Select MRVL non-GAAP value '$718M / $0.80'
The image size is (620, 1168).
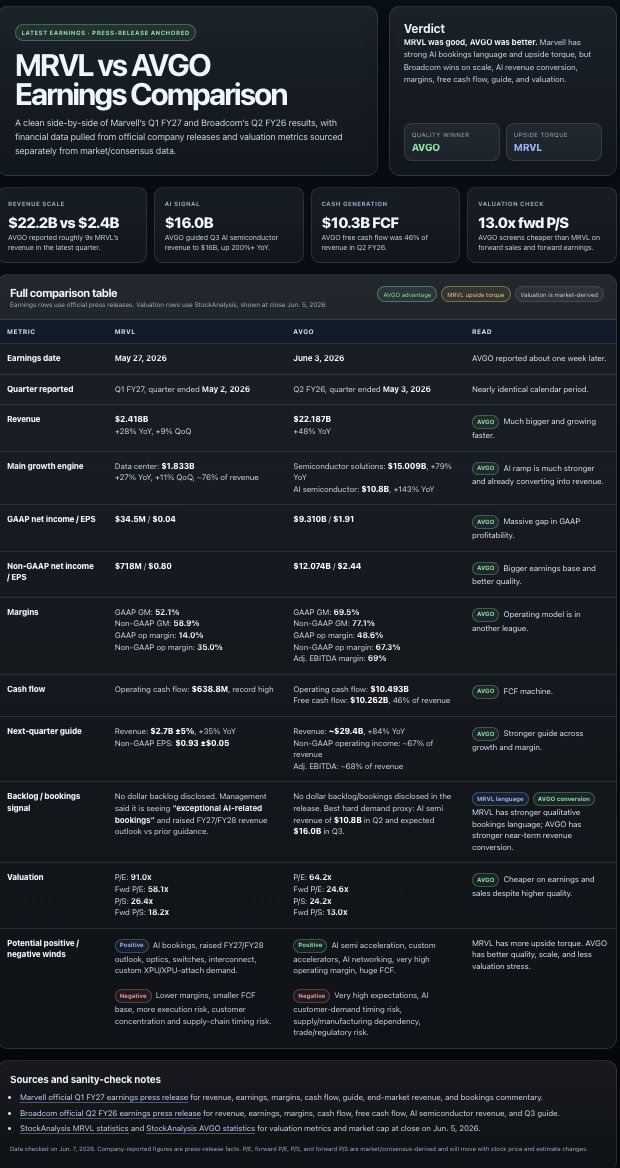coord(143,566)
